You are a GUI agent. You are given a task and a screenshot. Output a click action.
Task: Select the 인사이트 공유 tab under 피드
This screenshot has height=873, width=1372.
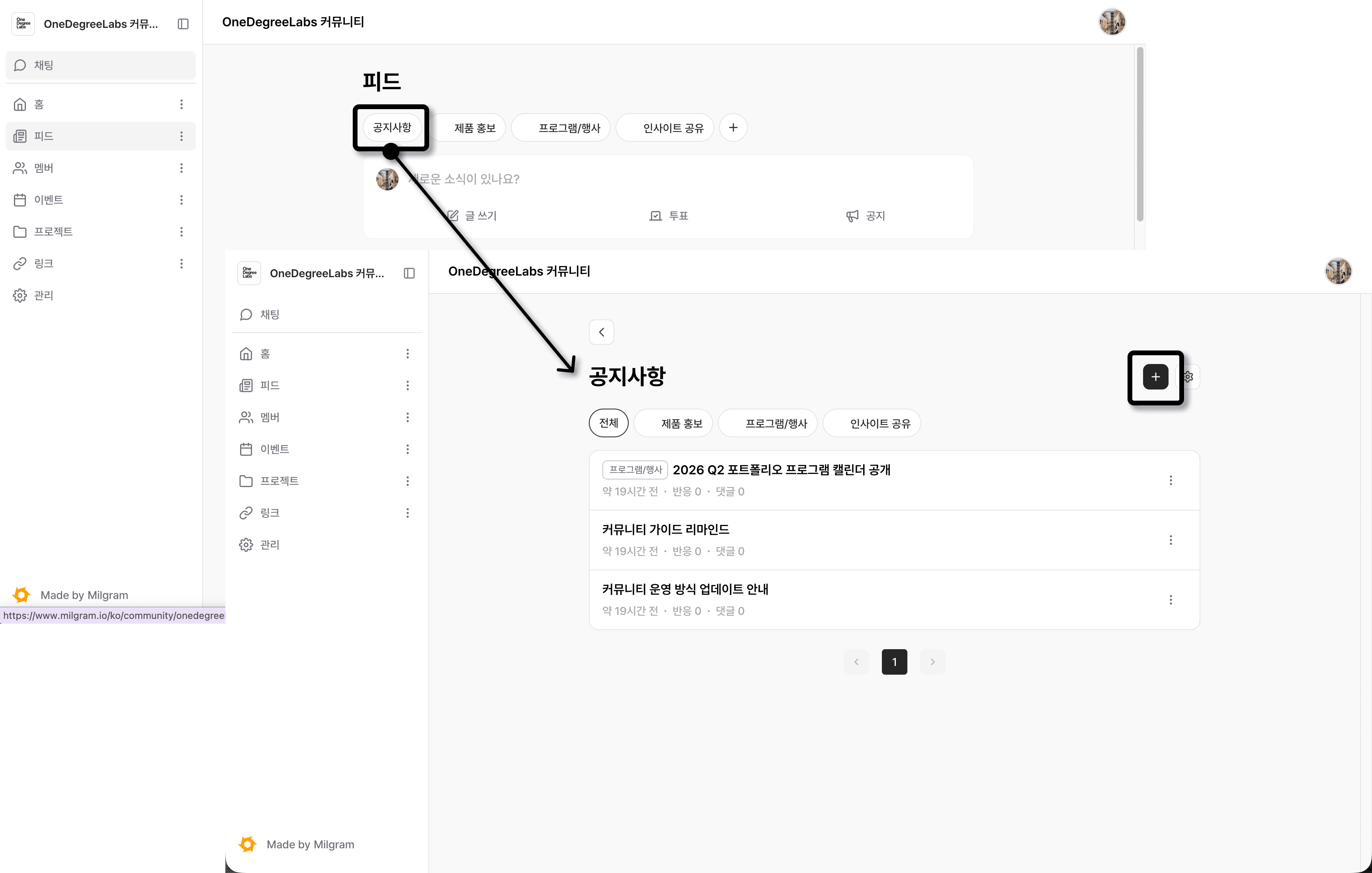tap(665, 128)
